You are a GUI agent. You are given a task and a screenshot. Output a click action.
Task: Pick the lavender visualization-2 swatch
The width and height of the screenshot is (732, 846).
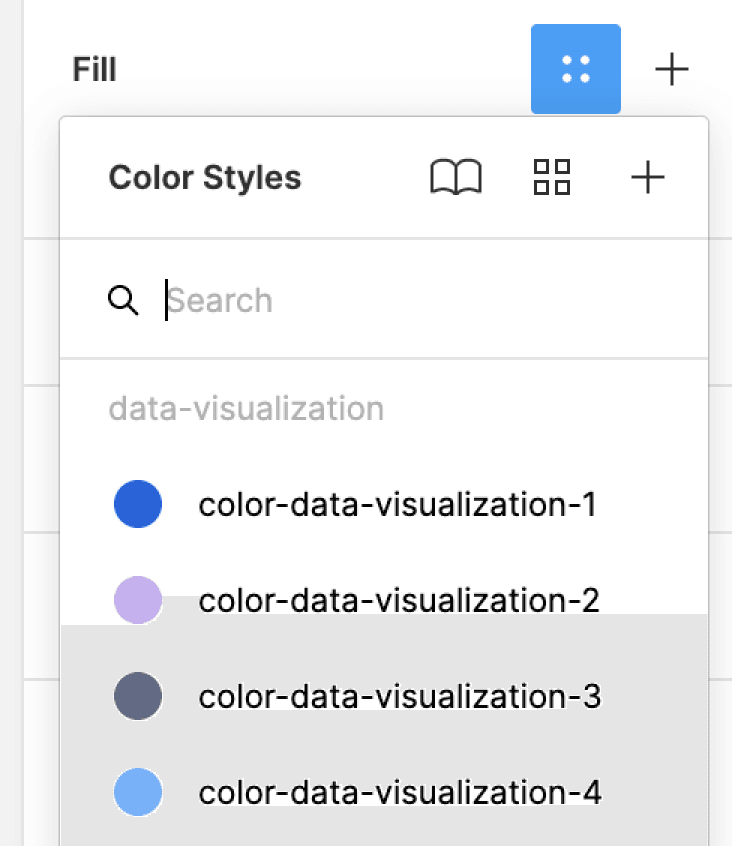point(138,600)
